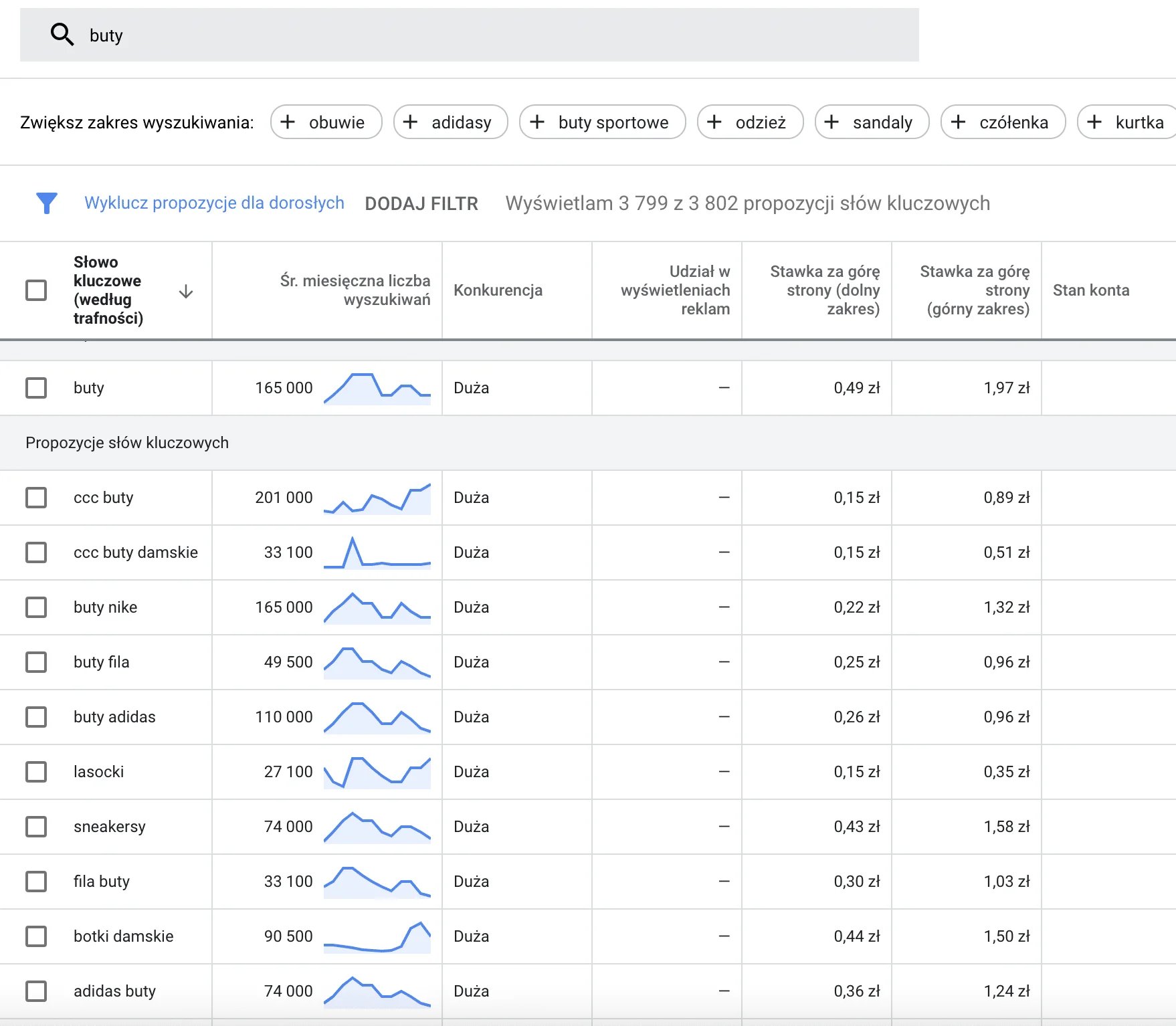
Task: Select the "sneakersy" keyword checkbox
Action: (x=36, y=827)
